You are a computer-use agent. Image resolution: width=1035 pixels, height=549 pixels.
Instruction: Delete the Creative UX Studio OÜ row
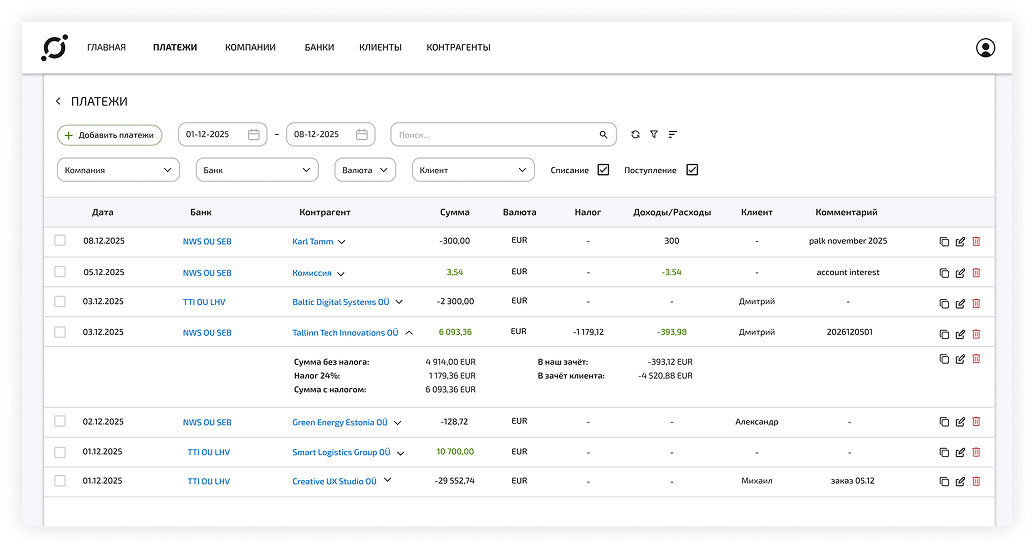tap(976, 482)
